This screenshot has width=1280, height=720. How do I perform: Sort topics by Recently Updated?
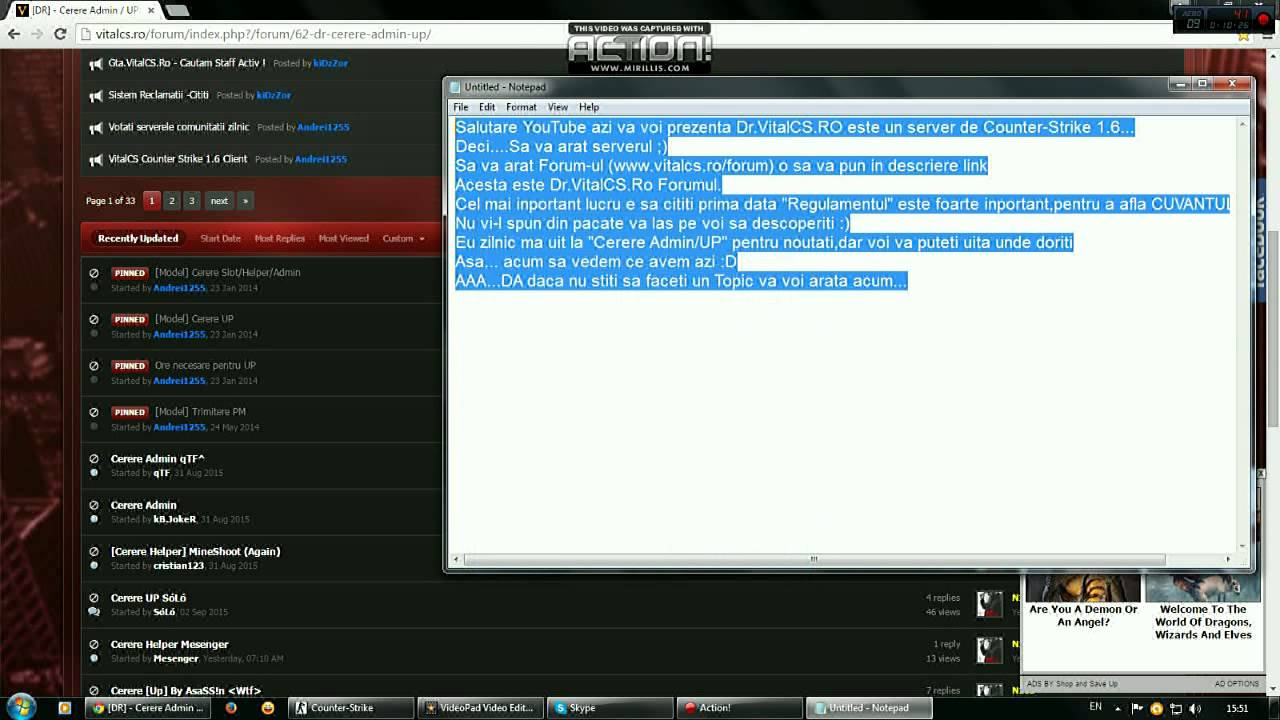[x=138, y=238]
